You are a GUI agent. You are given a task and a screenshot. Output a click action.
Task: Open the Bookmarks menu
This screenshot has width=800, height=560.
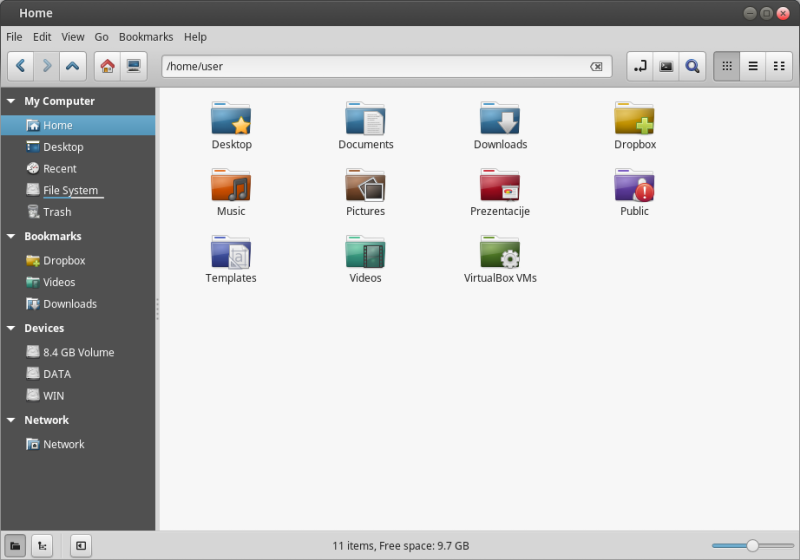click(x=146, y=37)
